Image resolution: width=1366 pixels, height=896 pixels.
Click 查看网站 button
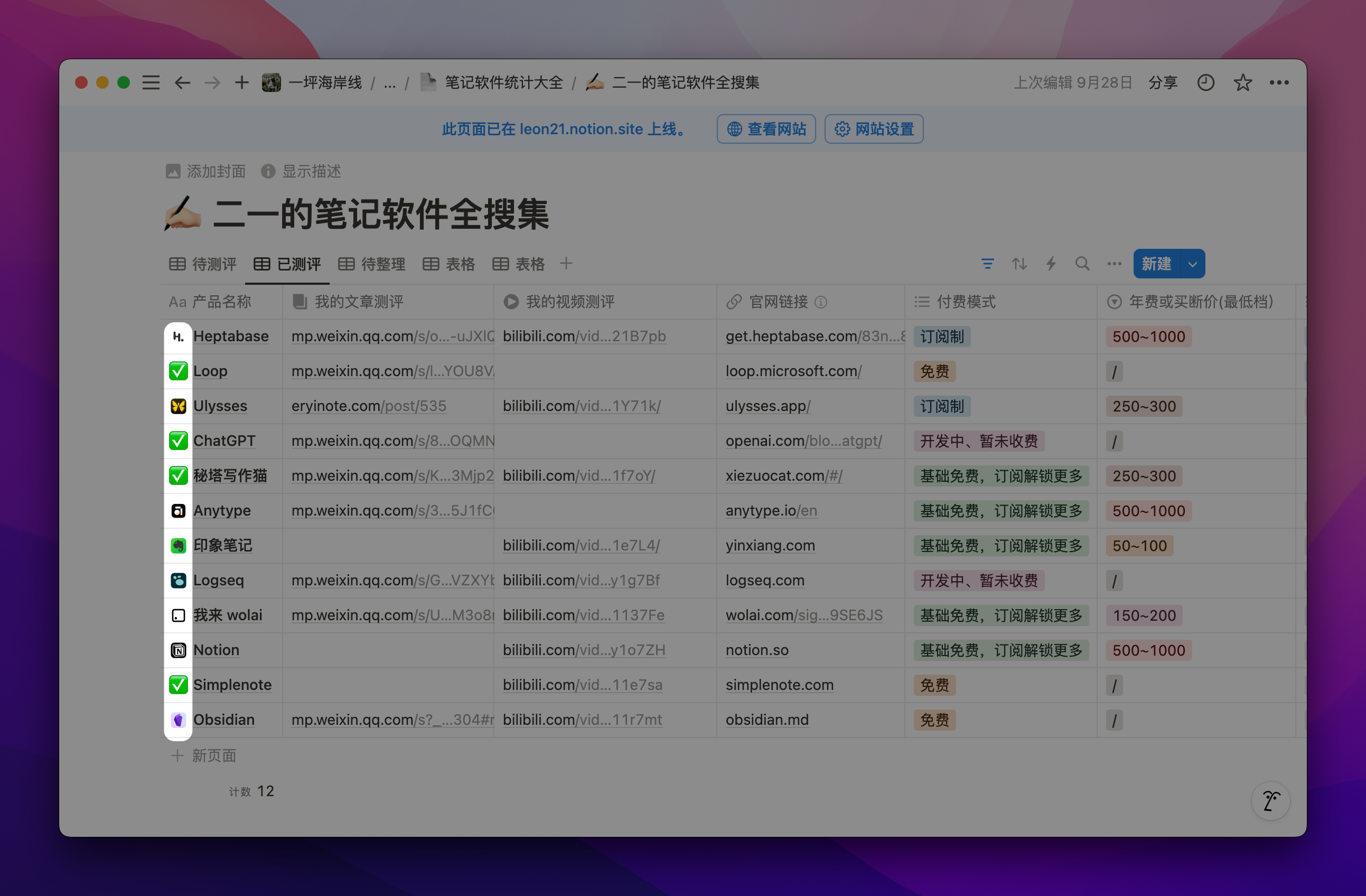pyautogui.click(x=766, y=129)
